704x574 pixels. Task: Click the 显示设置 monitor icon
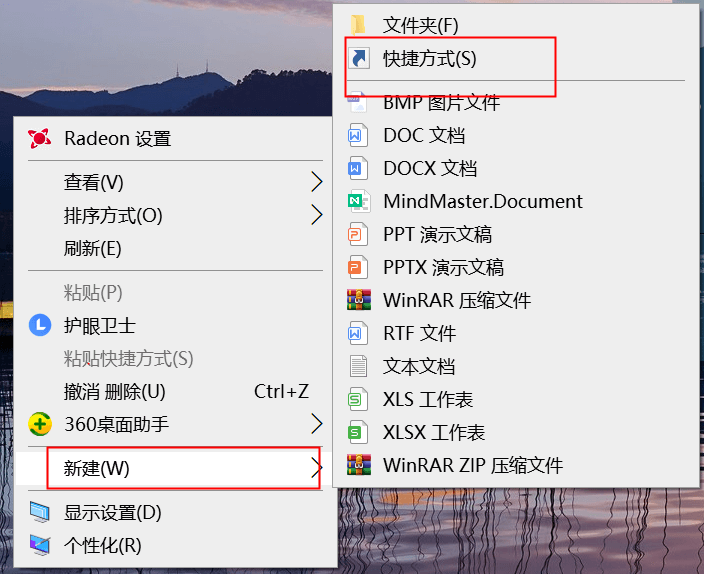pyautogui.click(x=40, y=512)
